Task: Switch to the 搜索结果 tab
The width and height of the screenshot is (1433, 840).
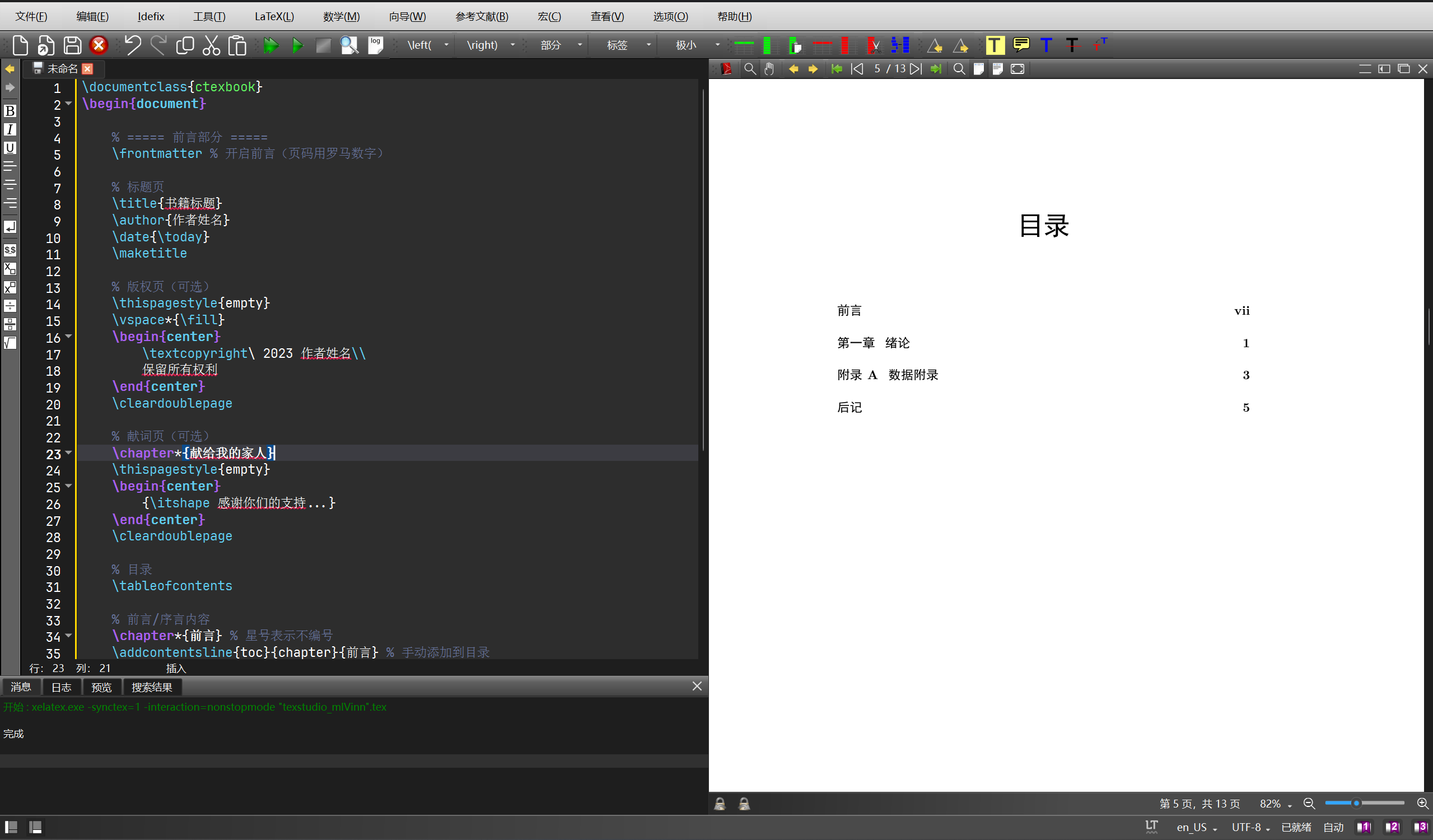Action: tap(152, 687)
